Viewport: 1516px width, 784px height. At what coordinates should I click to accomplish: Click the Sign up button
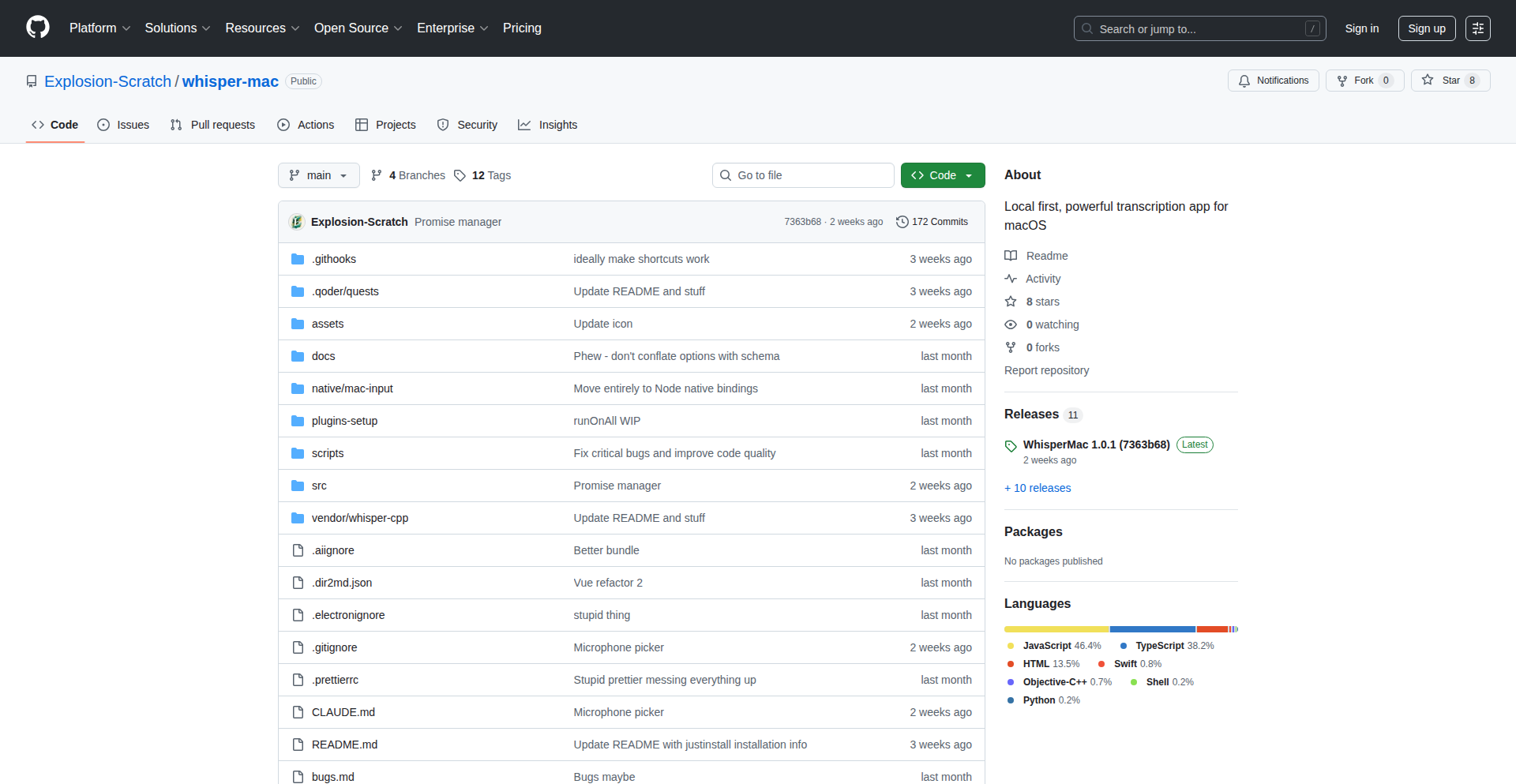[x=1427, y=28]
